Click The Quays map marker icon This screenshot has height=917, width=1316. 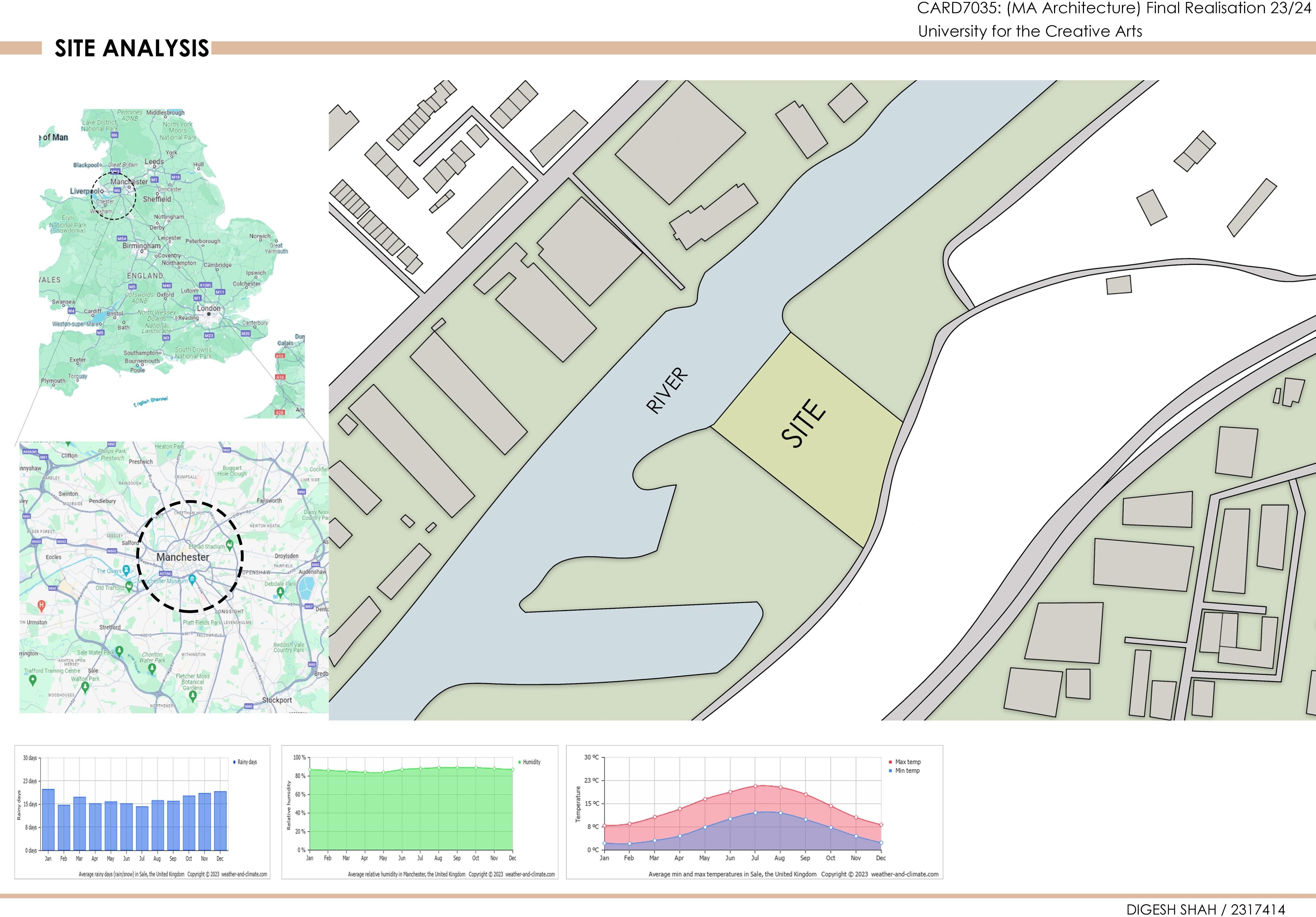pyautogui.click(x=126, y=570)
